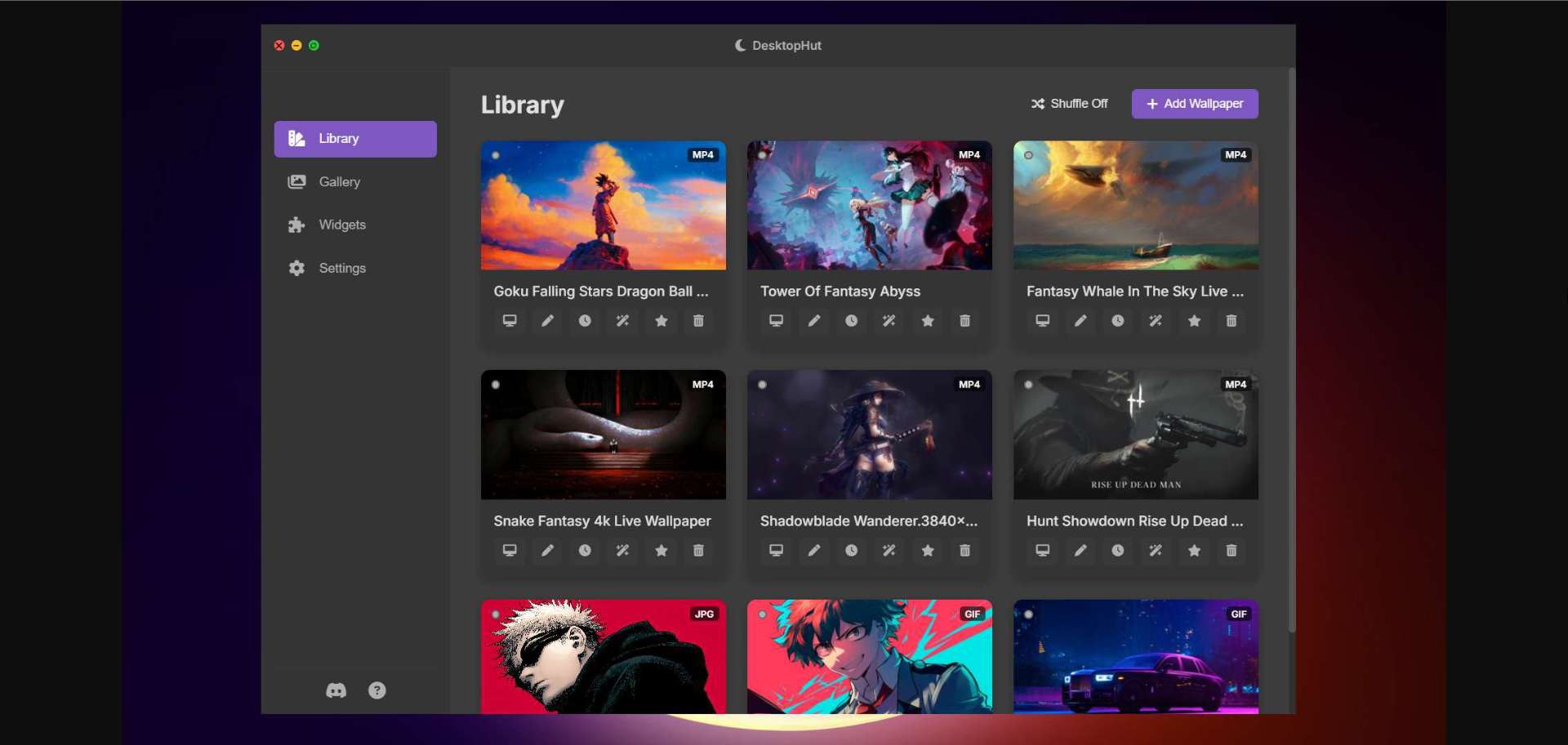Image resolution: width=1568 pixels, height=745 pixels.
Task: Favorite Shadowblade Wanderer using the star
Action: 927,551
